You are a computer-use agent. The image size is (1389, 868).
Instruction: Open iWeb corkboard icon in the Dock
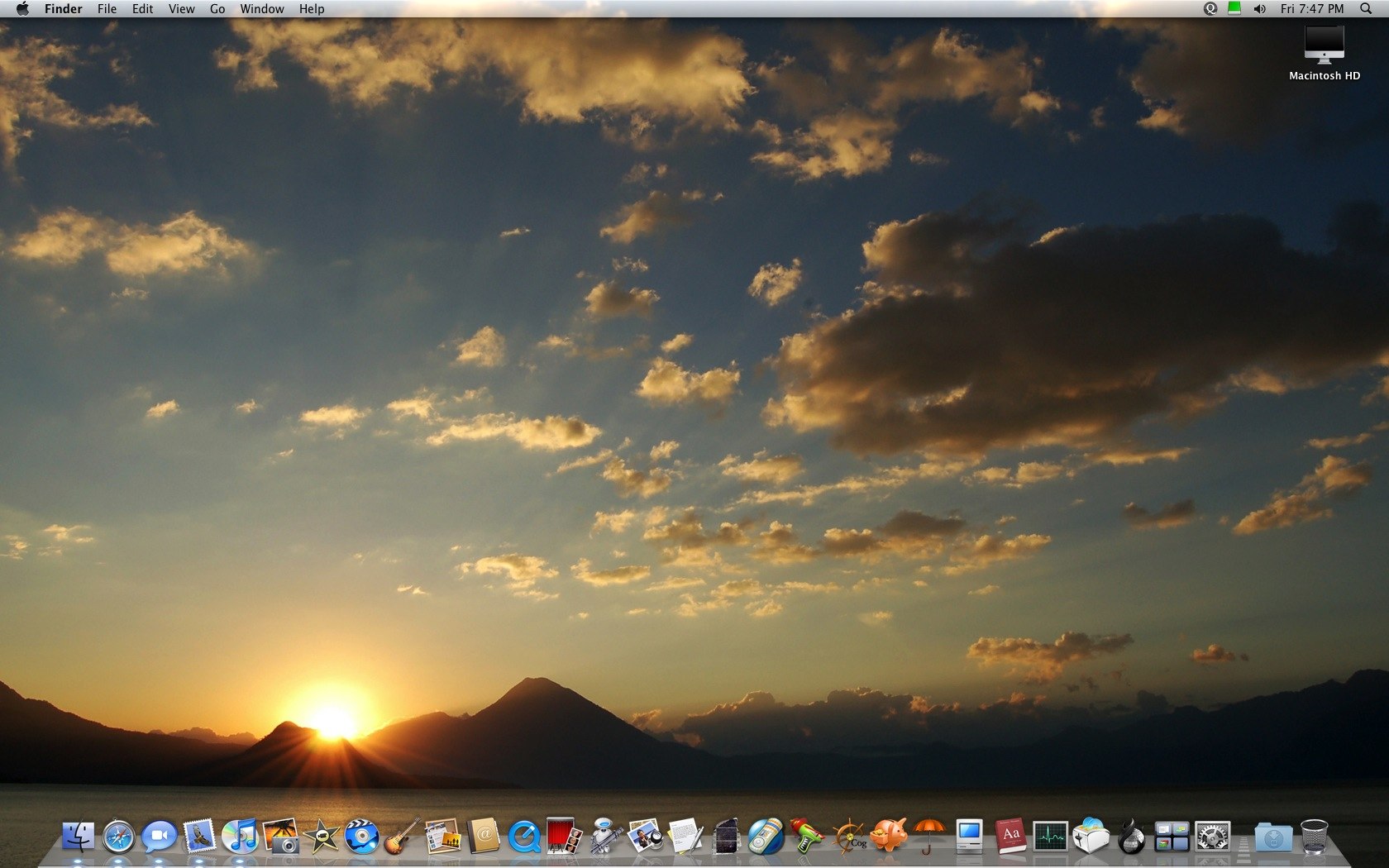442,837
